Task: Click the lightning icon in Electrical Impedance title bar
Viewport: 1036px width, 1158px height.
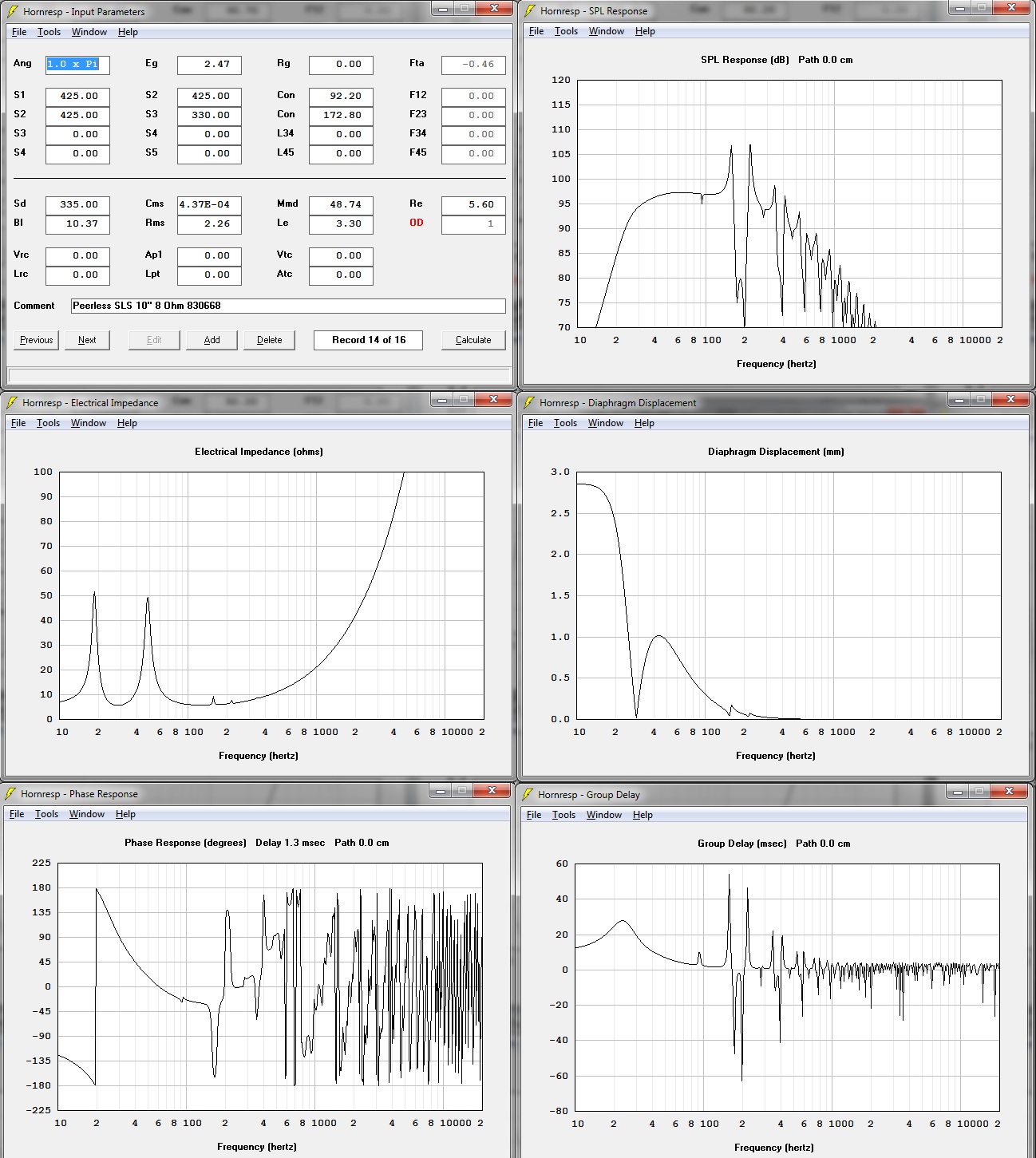Action: tap(11, 402)
